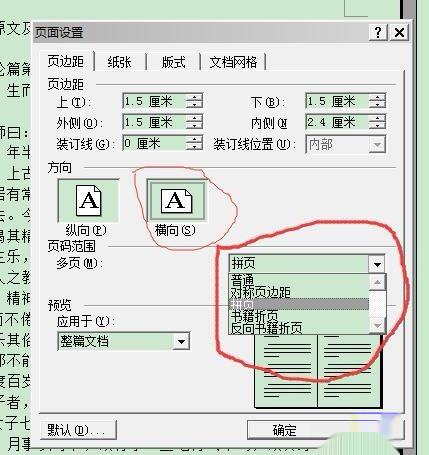The width and height of the screenshot is (429, 455).
Task: Click the 内侧 margin input field
Action: tap(337, 122)
